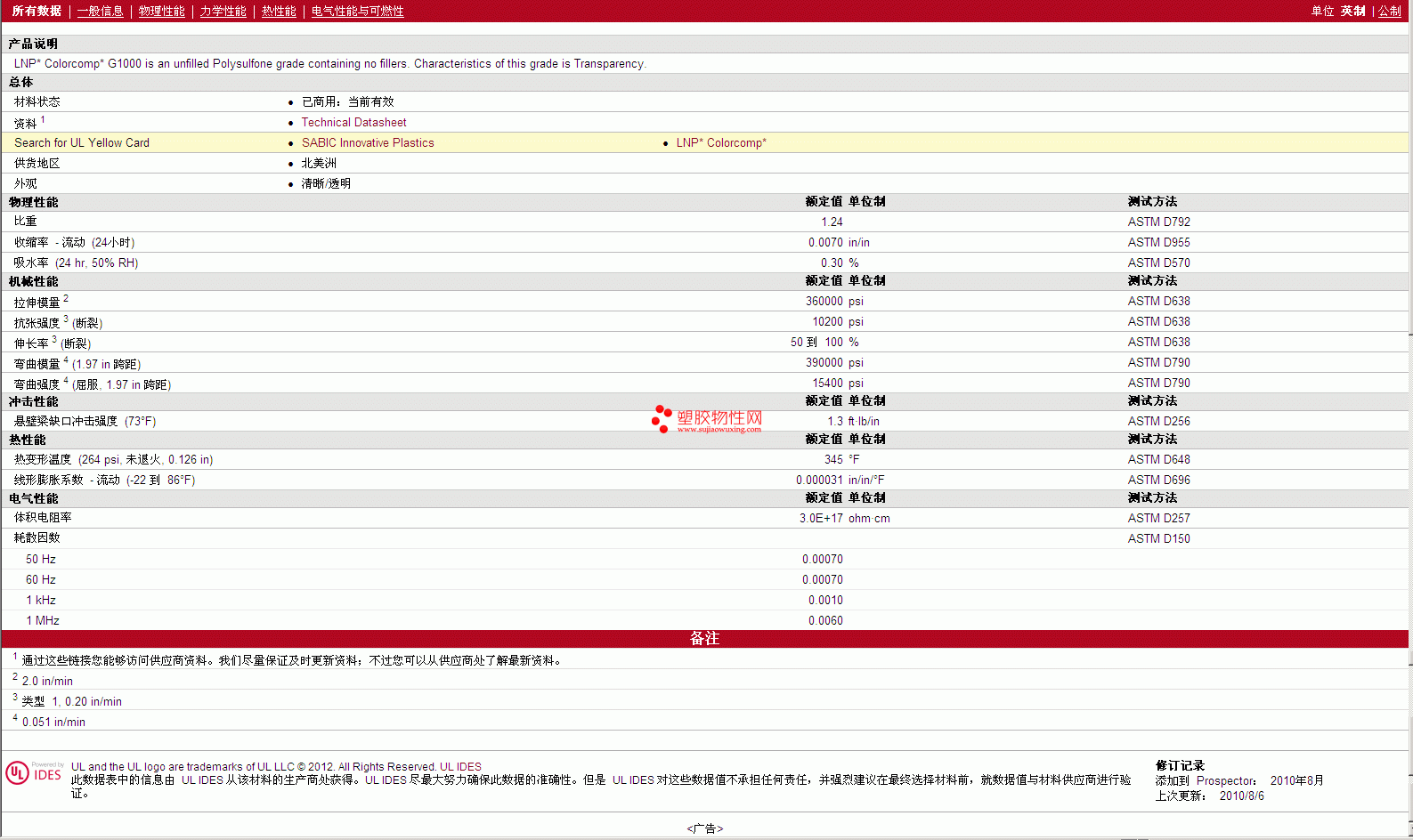Viewport: 1413px width, 840px height.
Task: Select the 所有数据 tab
Action: click(37, 11)
